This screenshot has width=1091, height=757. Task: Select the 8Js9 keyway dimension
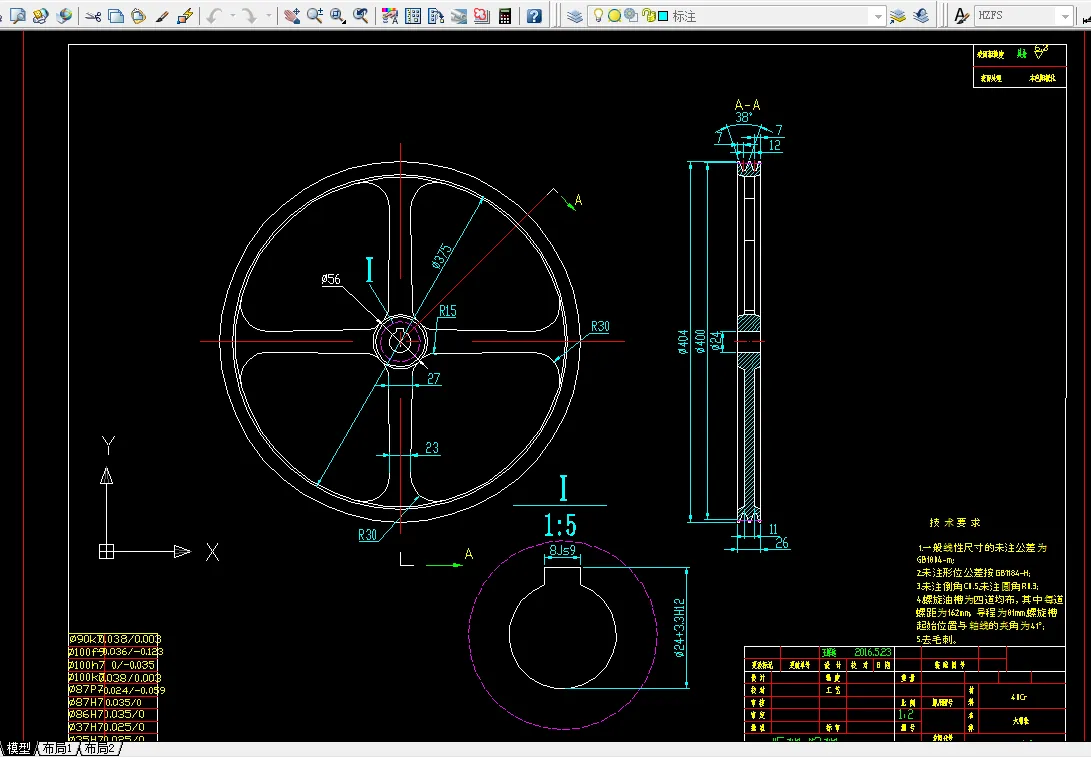563,550
